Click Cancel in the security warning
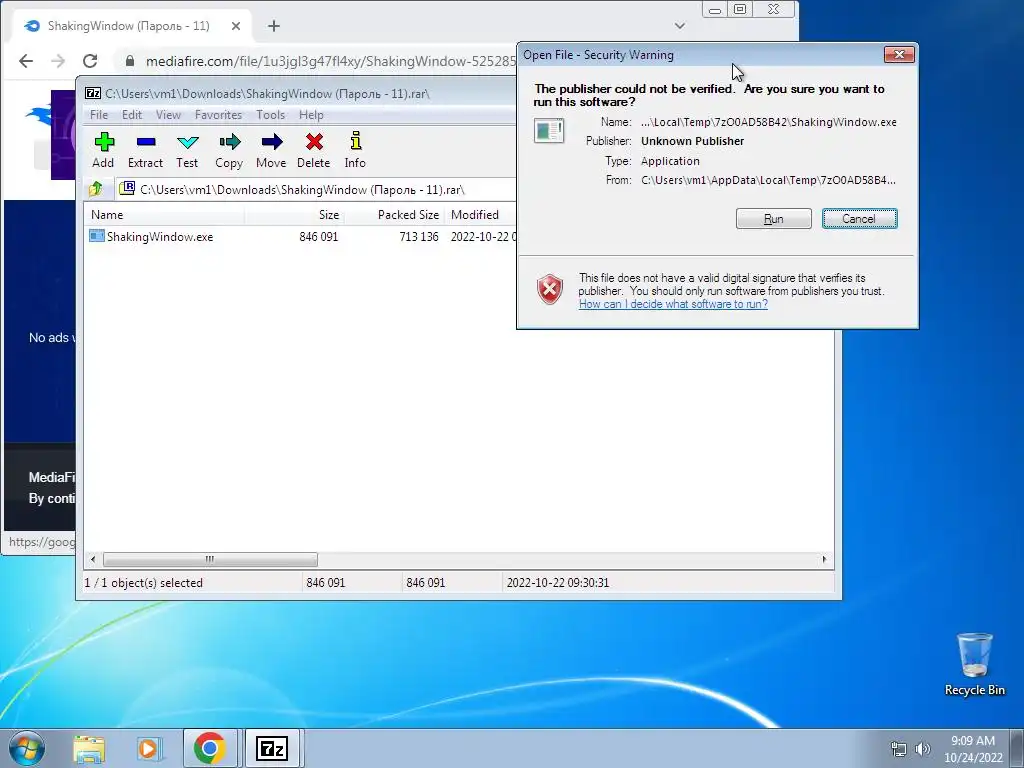Image resolution: width=1024 pixels, height=768 pixels. [x=859, y=219]
